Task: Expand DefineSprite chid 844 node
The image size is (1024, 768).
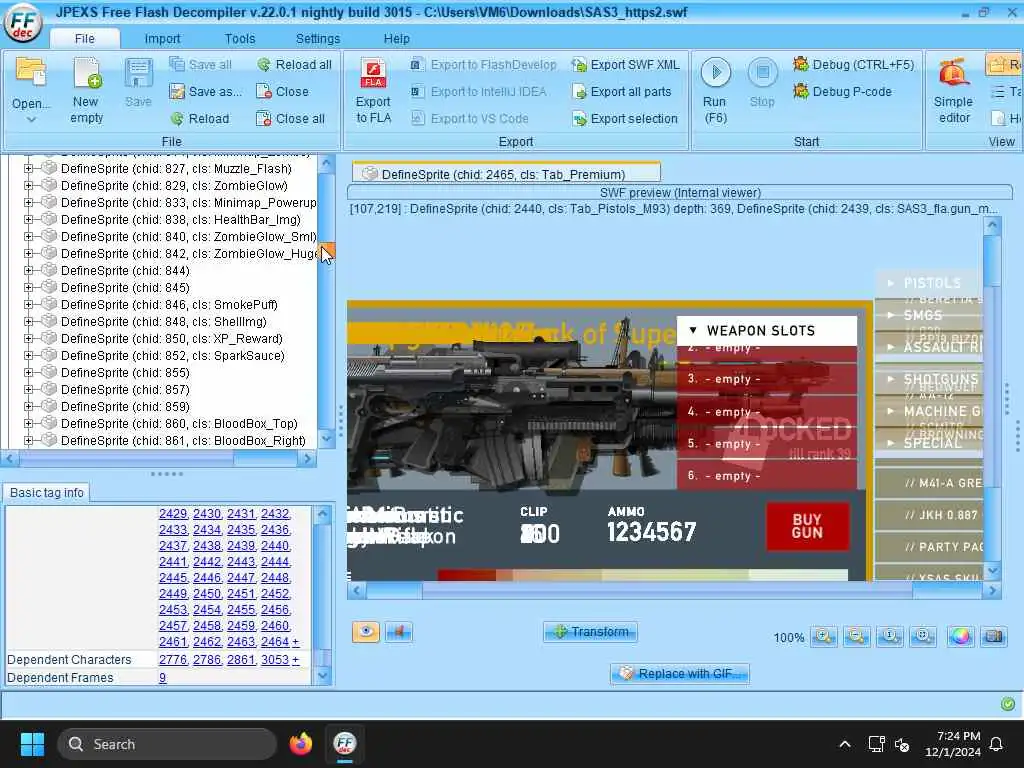Action: click(28, 270)
